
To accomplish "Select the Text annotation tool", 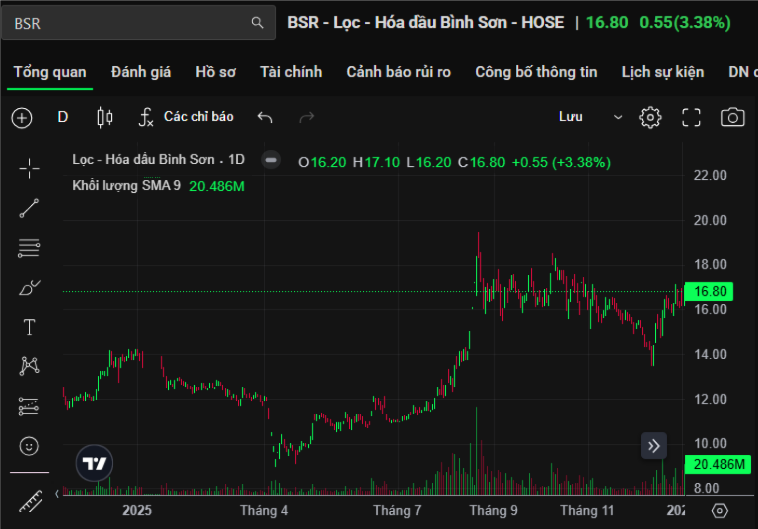I will click(x=30, y=327).
